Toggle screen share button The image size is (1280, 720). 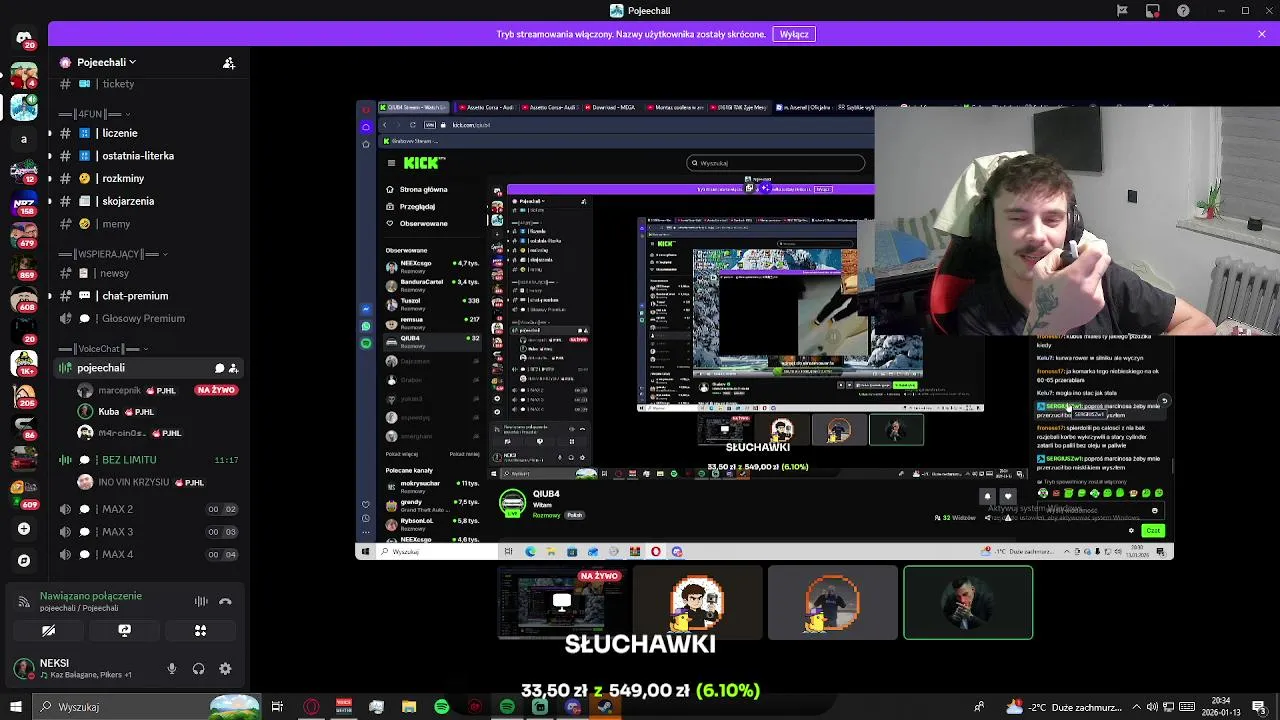pyautogui.click(x=124, y=631)
